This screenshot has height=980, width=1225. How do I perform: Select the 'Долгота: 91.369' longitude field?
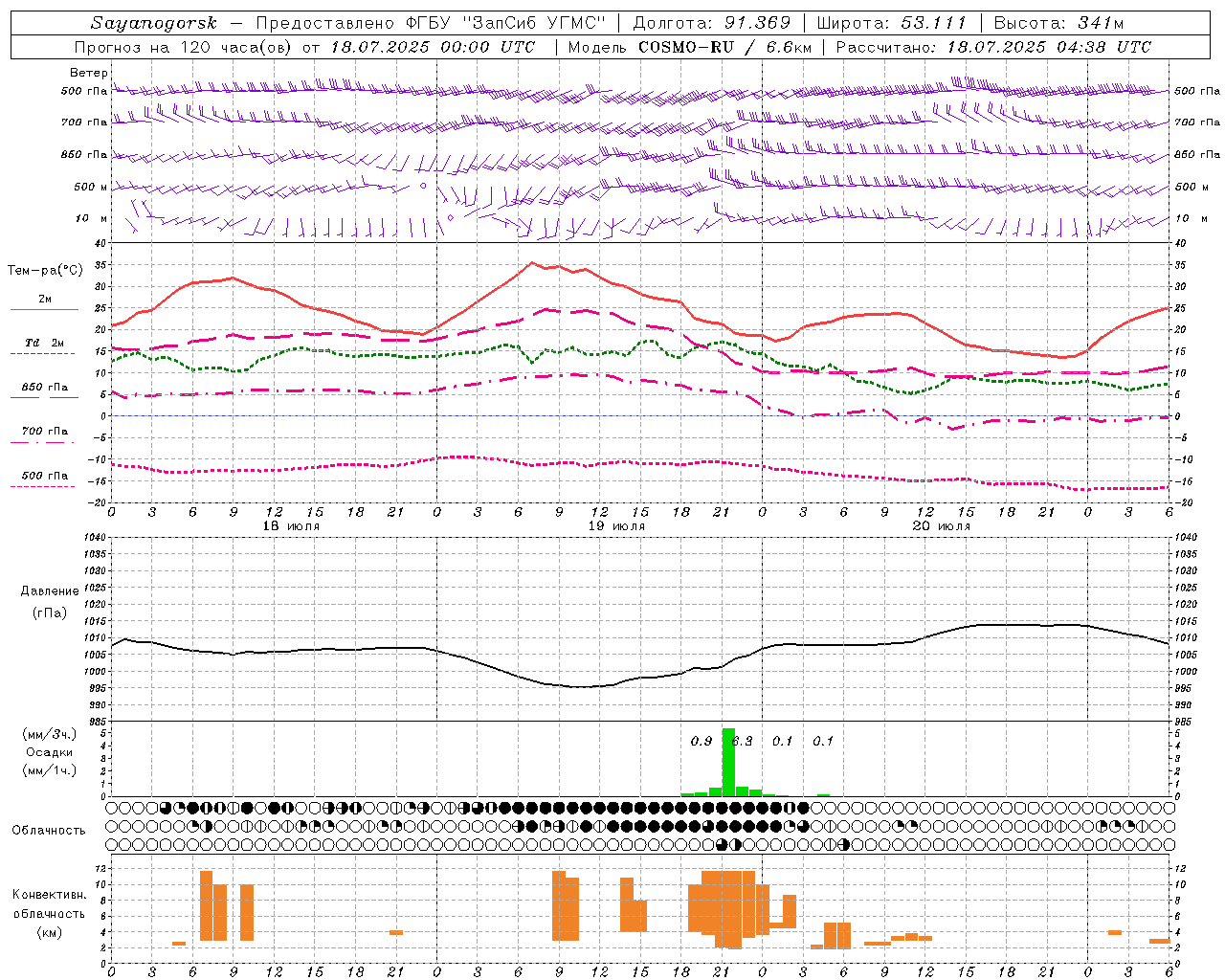(712, 23)
